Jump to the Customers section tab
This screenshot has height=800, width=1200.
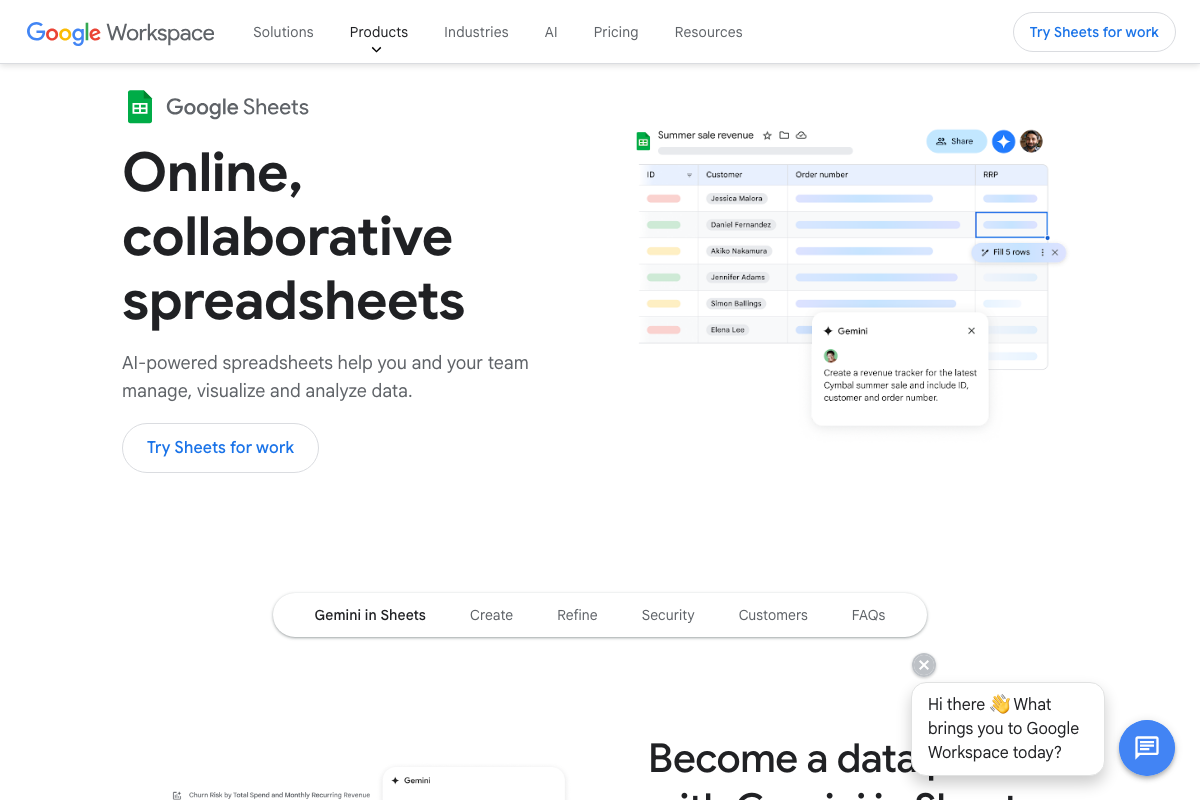pos(773,615)
